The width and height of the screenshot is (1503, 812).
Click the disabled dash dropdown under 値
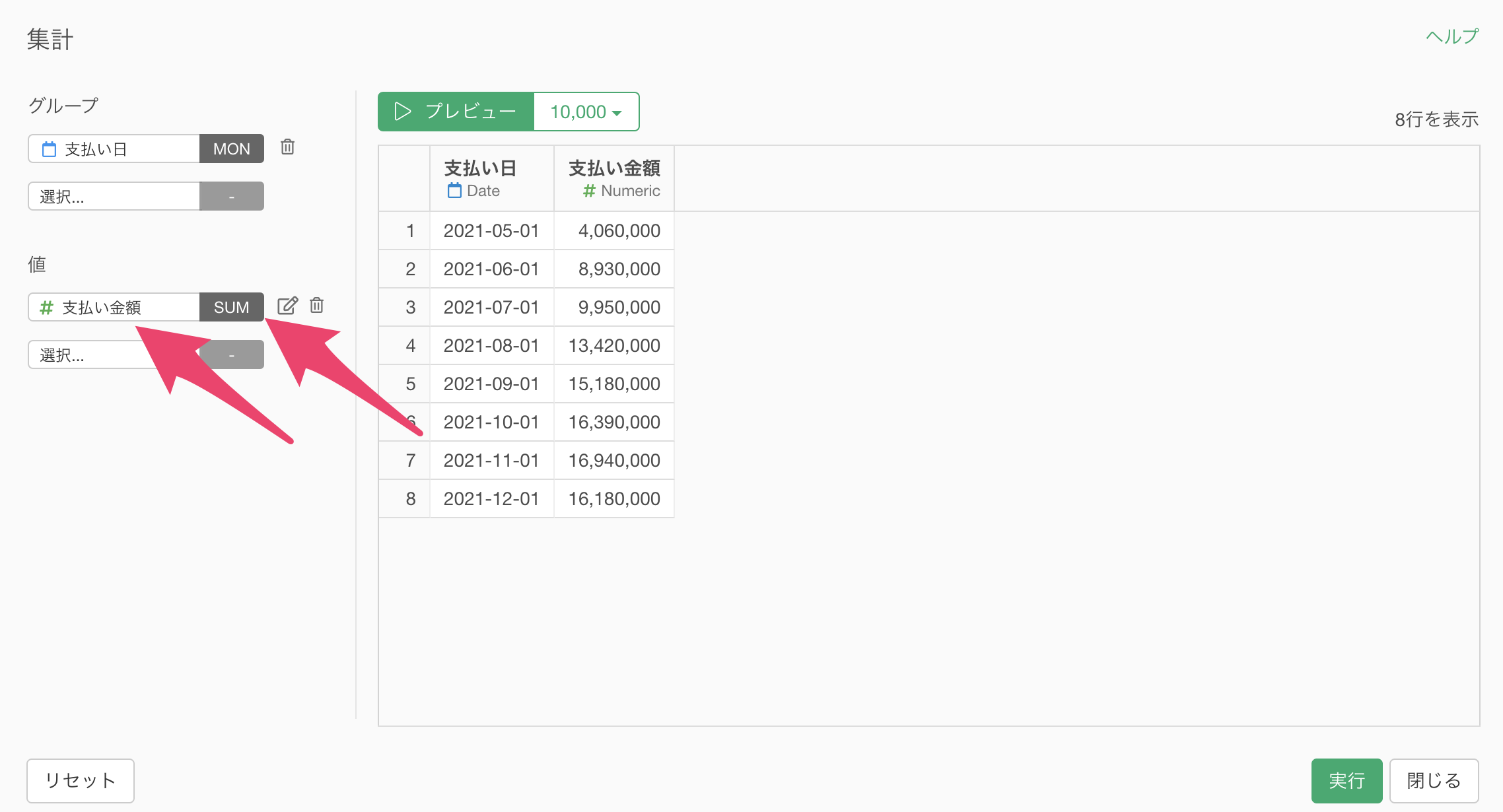(x=232, y=355)
